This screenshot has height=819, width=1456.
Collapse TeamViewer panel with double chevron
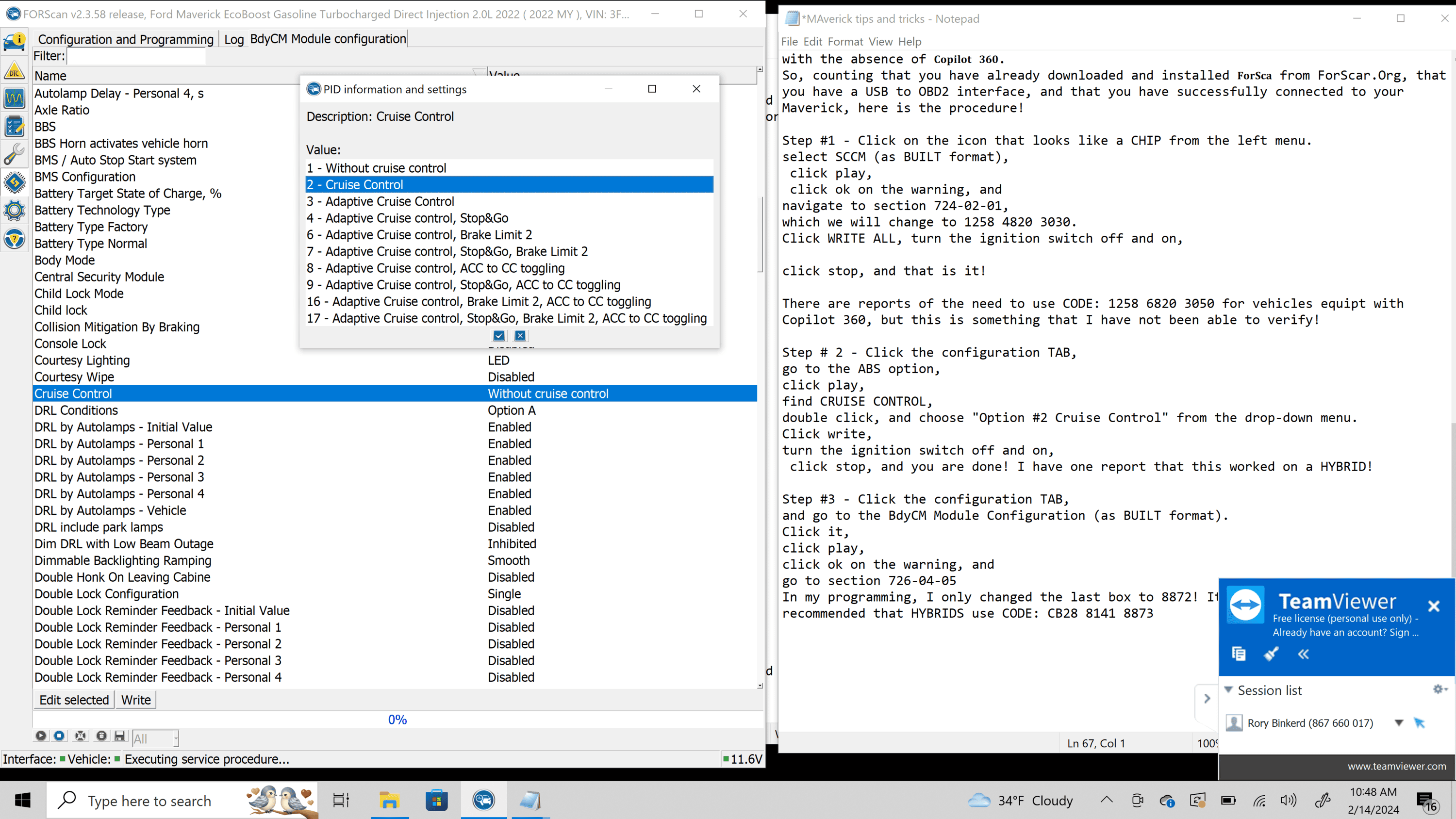tap(1304, 654)
